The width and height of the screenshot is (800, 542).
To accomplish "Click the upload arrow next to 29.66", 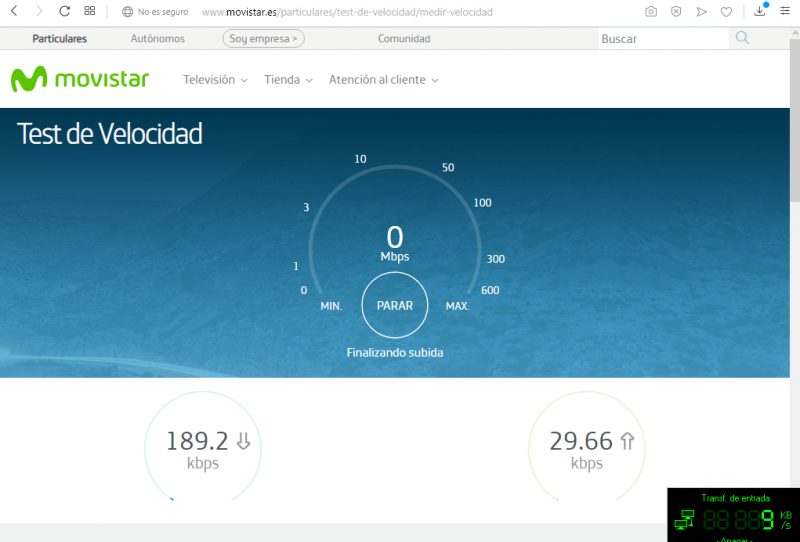I will point(627,441).
